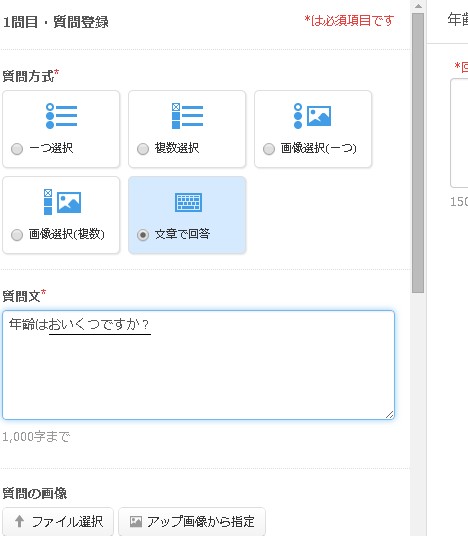Click into the 質問文 text area
468x536 pixels.
[x=198, y=365]
